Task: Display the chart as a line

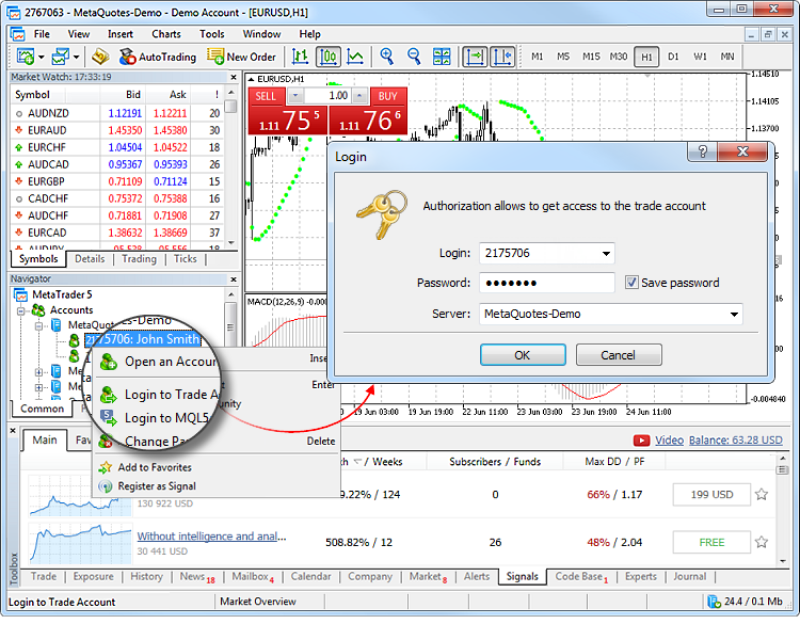Action: pos(358,57)
